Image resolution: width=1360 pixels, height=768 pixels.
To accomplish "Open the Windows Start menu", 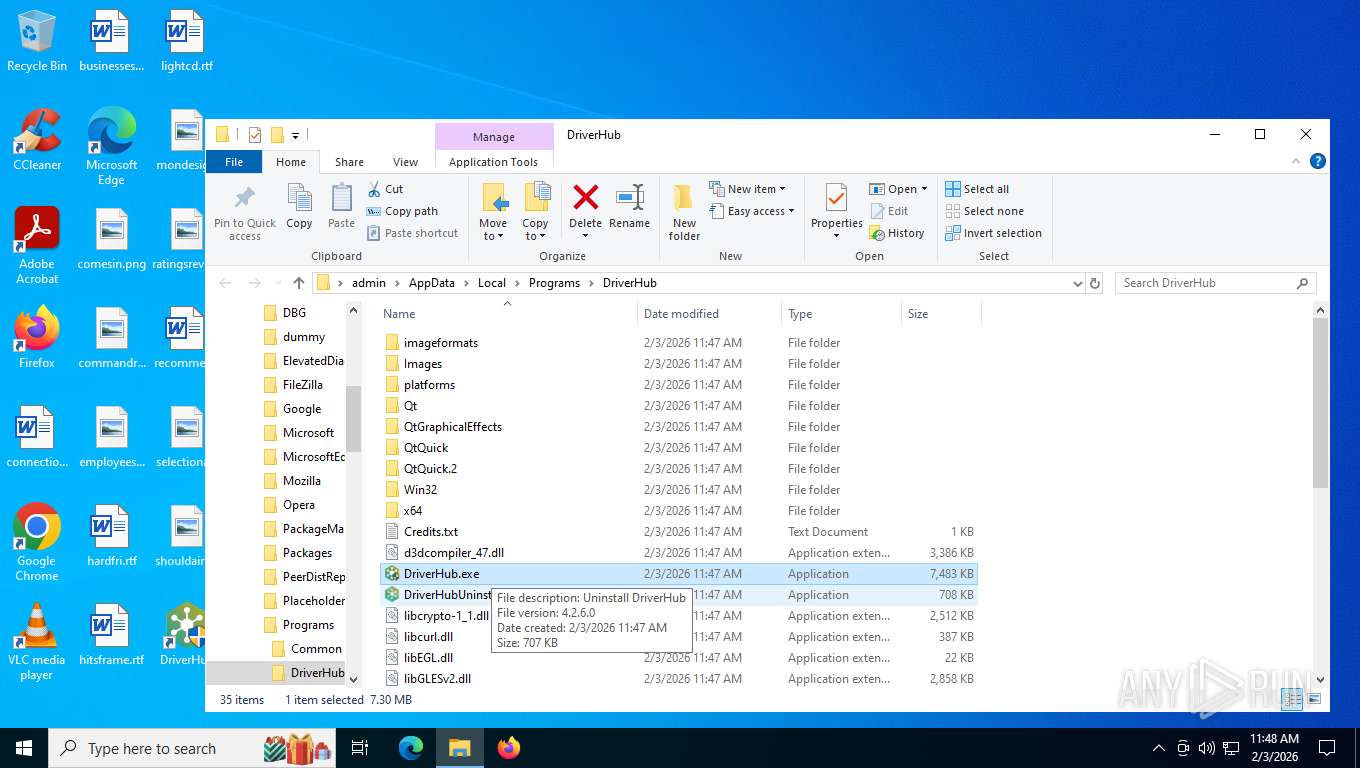I will pyautogui.click(x=24, y=748).
